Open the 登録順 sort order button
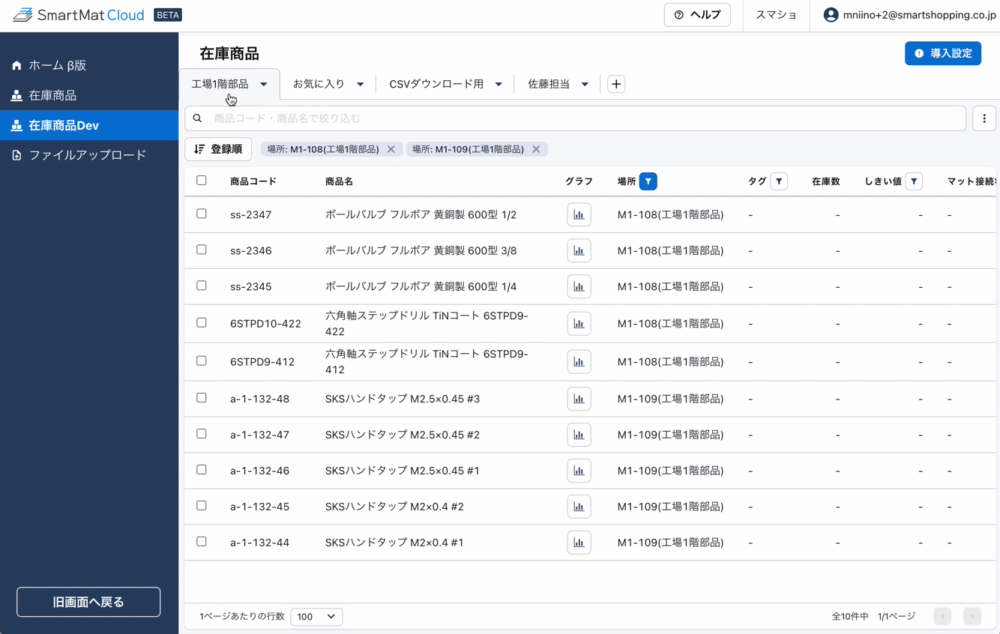The width and height of the screenshot is (1000, 634). pos(218,149)
